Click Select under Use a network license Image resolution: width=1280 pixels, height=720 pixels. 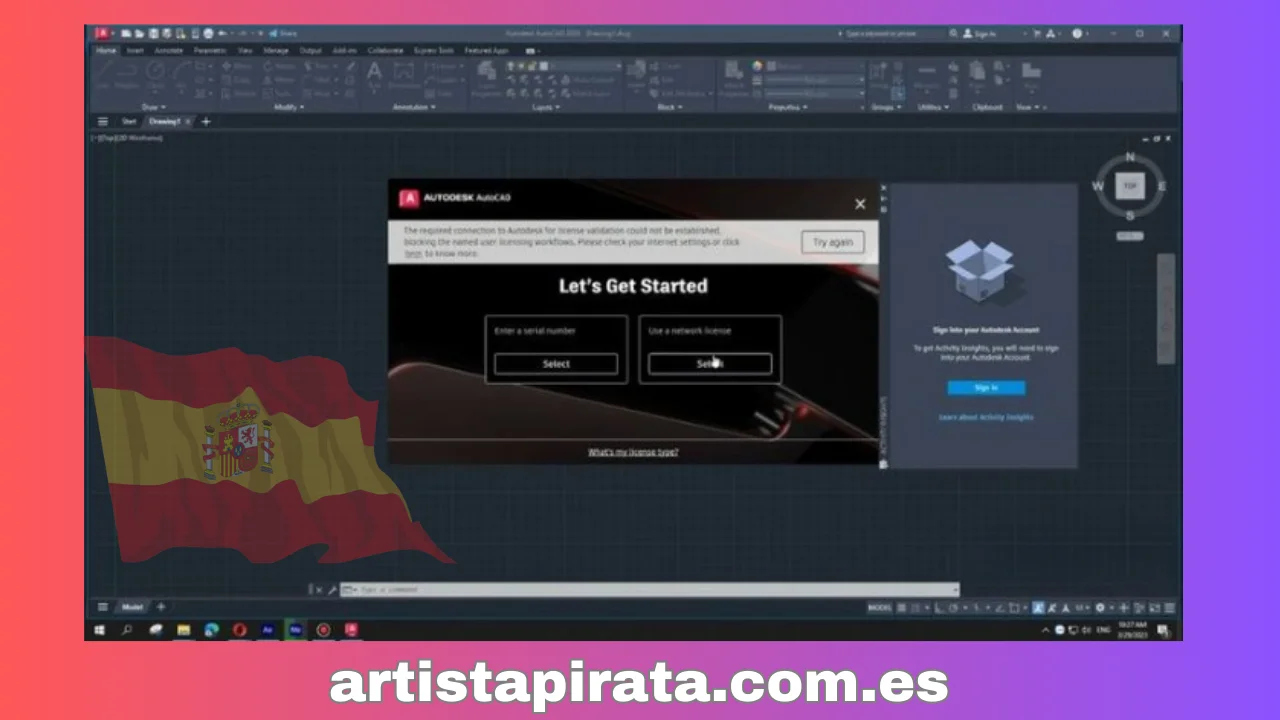tap(709, 364)
